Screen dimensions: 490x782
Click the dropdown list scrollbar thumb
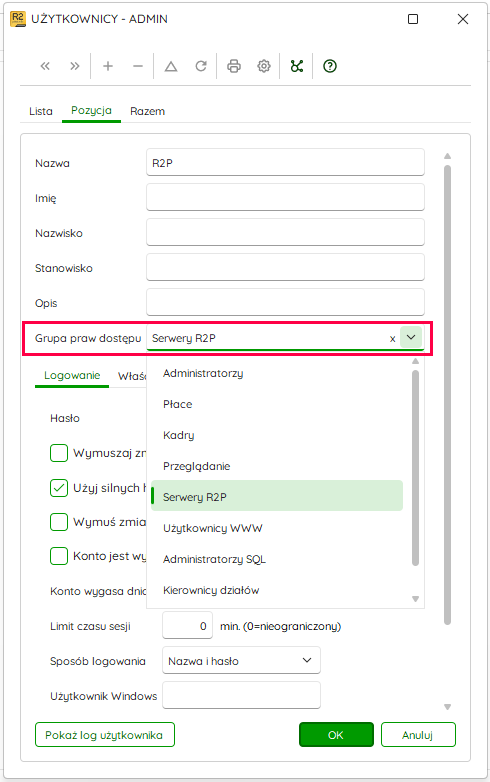(x=415, y=468)
